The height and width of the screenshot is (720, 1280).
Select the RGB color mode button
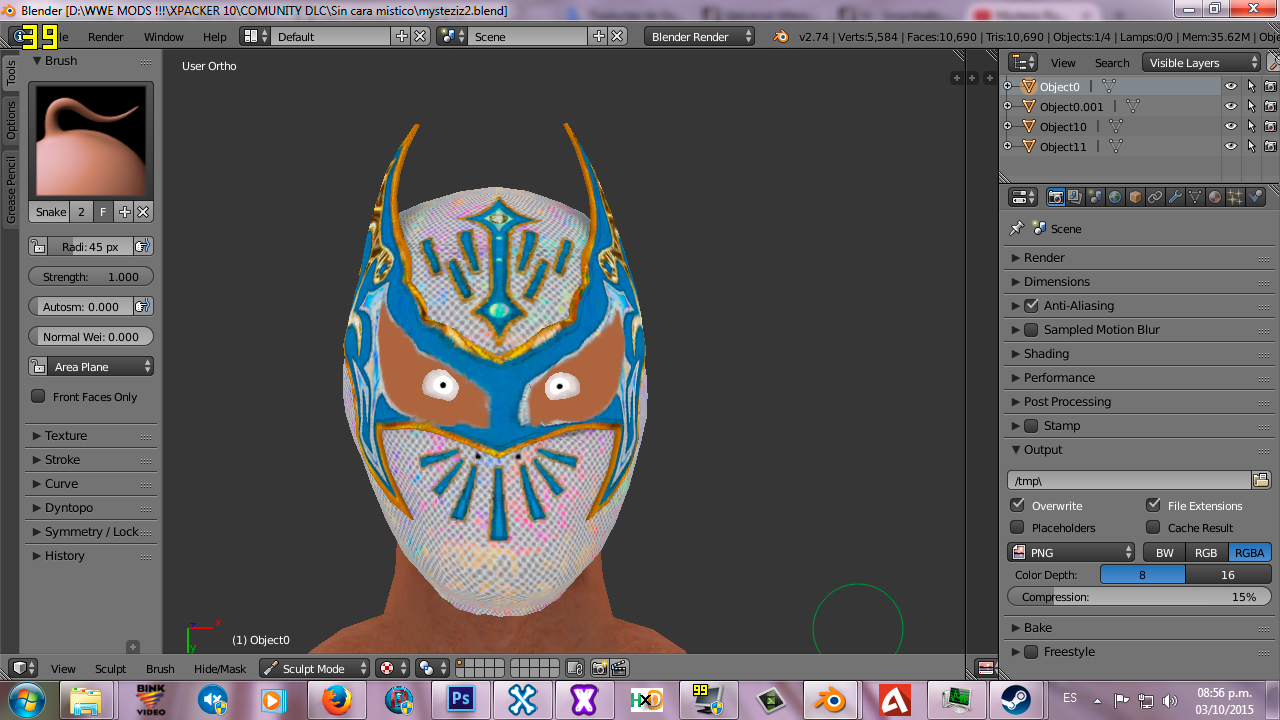point(1206,552)
